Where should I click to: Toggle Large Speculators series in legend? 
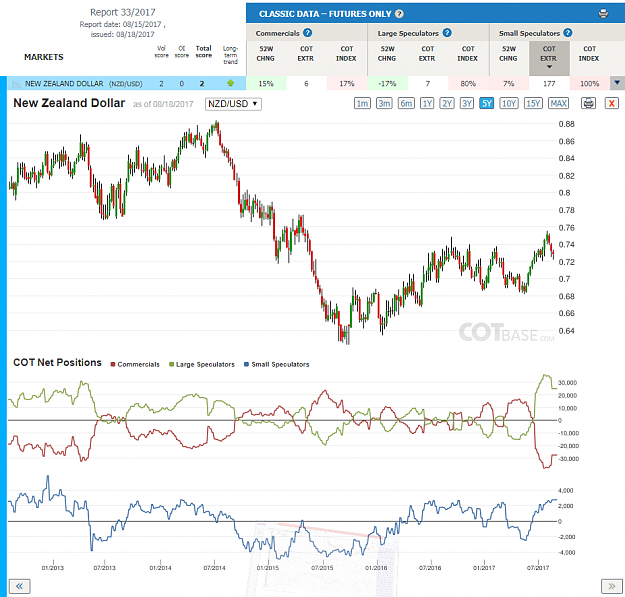point(202,364)
